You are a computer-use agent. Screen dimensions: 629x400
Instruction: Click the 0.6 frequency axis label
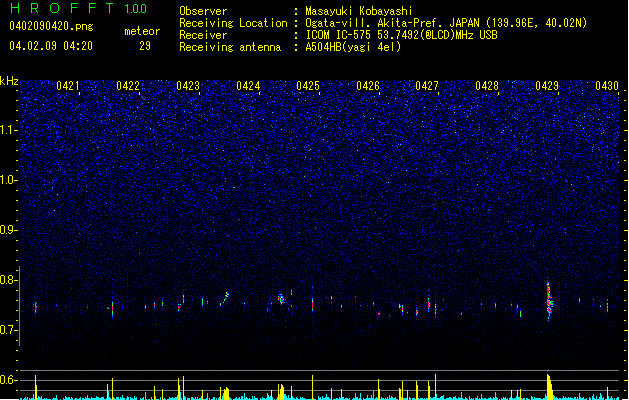coord(9,380)
